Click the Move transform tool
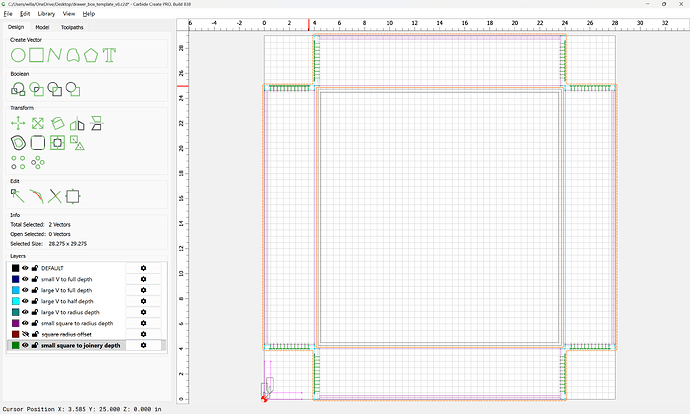 tap(18, 123)
